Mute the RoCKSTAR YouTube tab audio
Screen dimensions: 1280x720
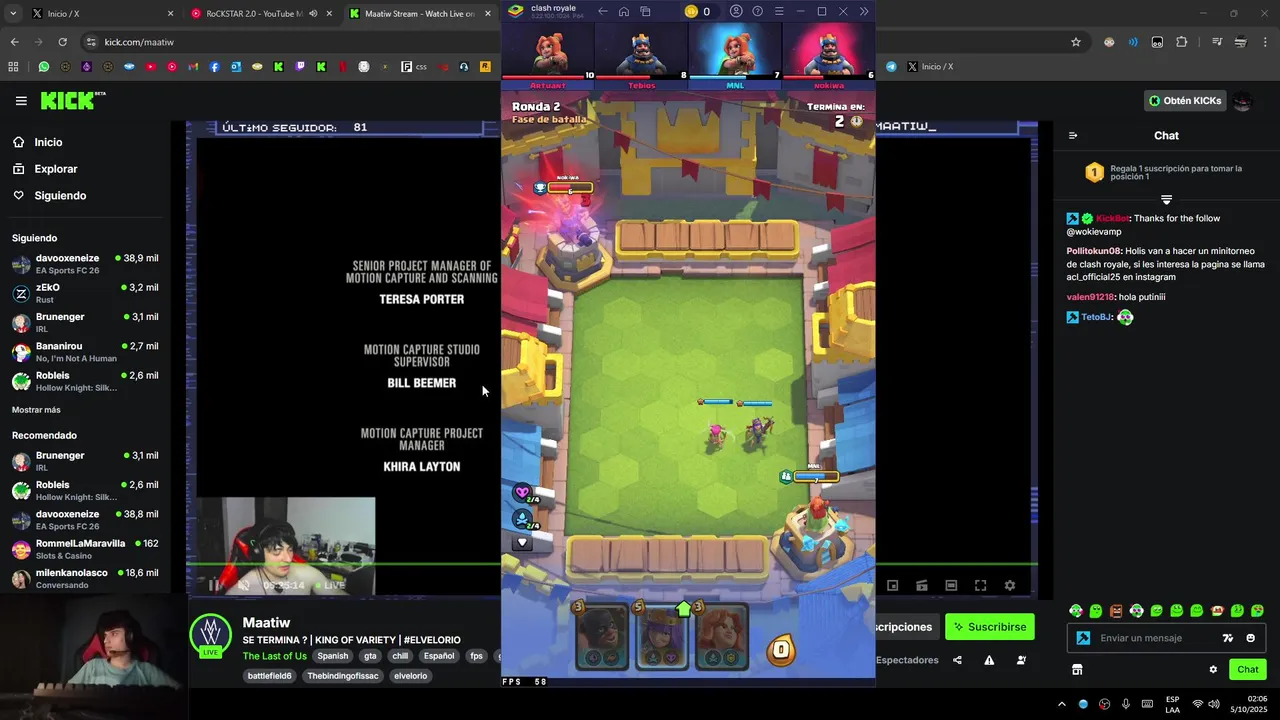(313, 14)
